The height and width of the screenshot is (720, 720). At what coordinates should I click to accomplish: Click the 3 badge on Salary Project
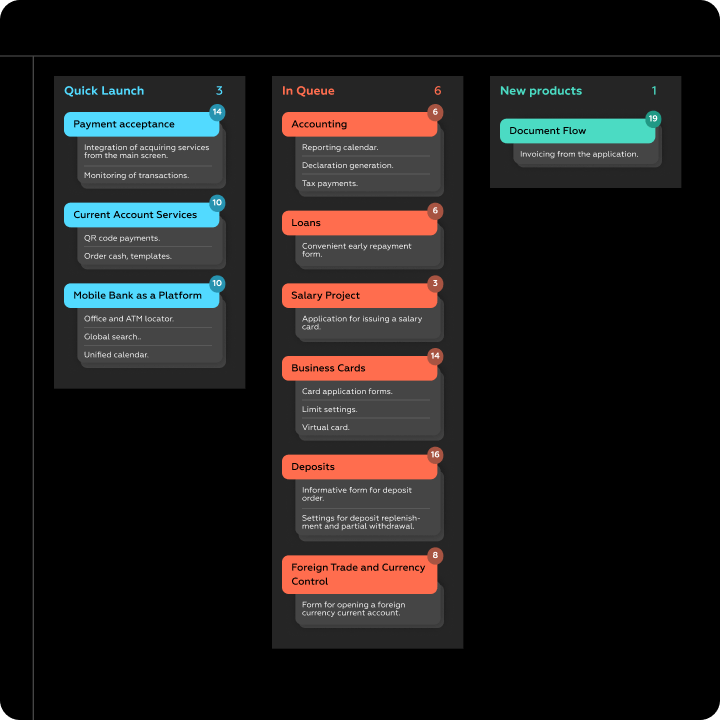pos(435,284)
